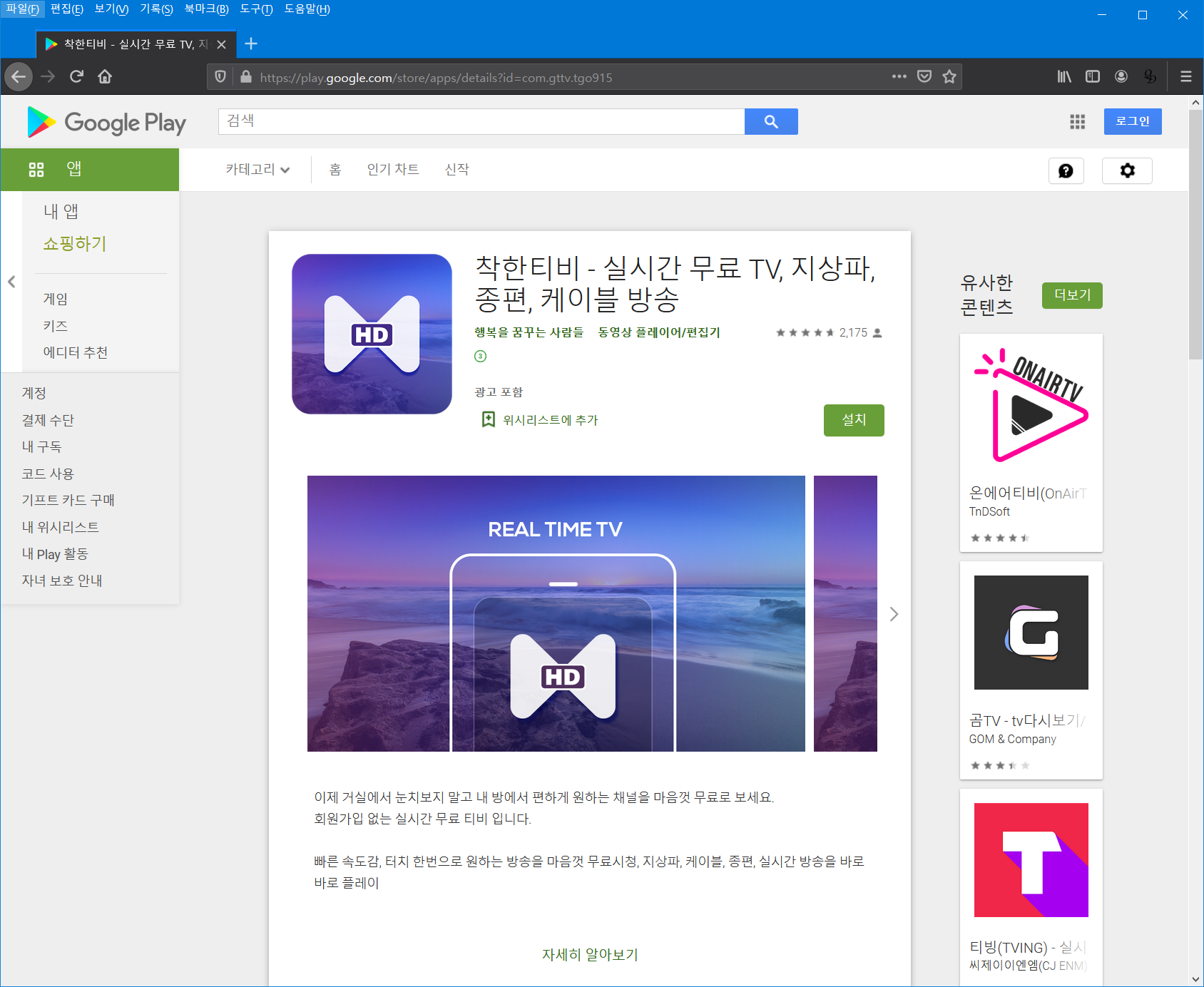Open 자녀 보호 안내 page
The height and width of the screenshot is (987, 1204).
pos(62,581)
